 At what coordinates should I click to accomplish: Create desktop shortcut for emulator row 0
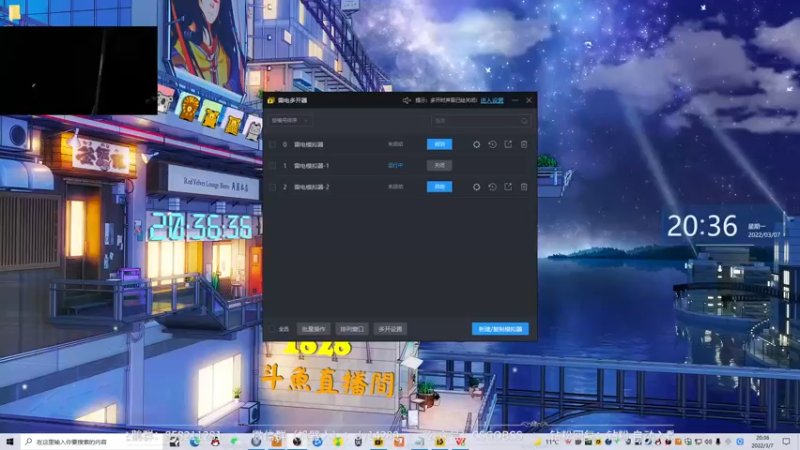coord(508,144)
